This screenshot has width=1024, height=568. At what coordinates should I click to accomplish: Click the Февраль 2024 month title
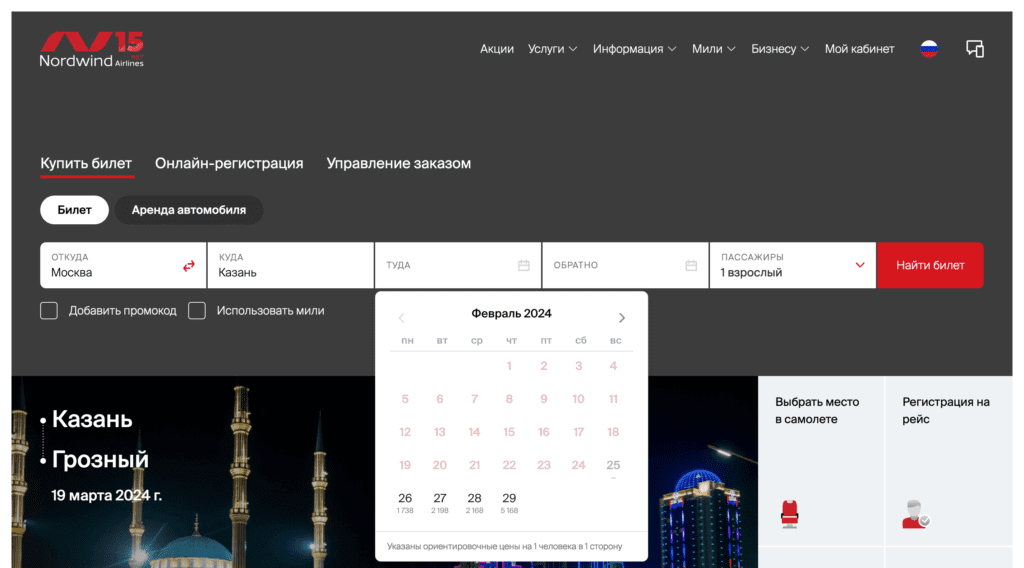pos(511,313)
